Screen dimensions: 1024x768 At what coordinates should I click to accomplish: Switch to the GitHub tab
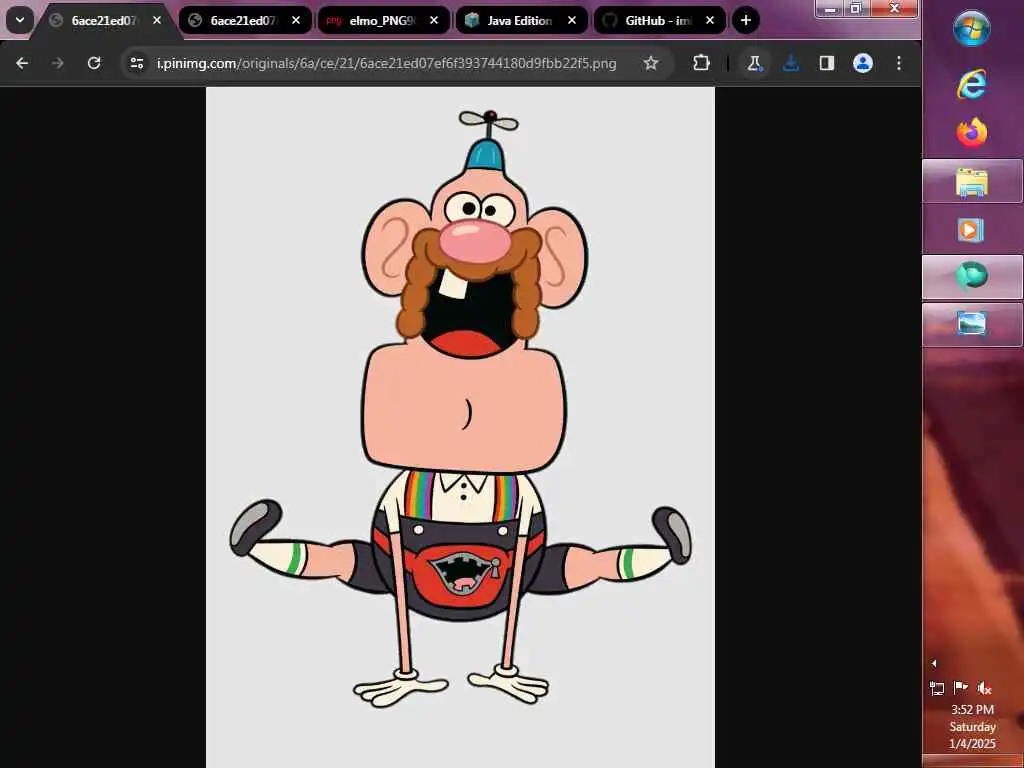[659, 20]
